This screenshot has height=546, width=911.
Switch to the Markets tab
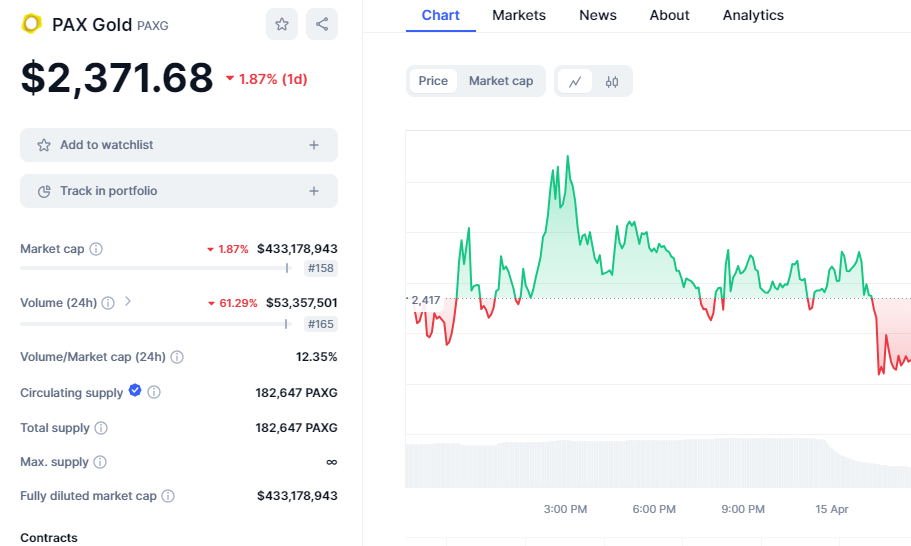519,16
